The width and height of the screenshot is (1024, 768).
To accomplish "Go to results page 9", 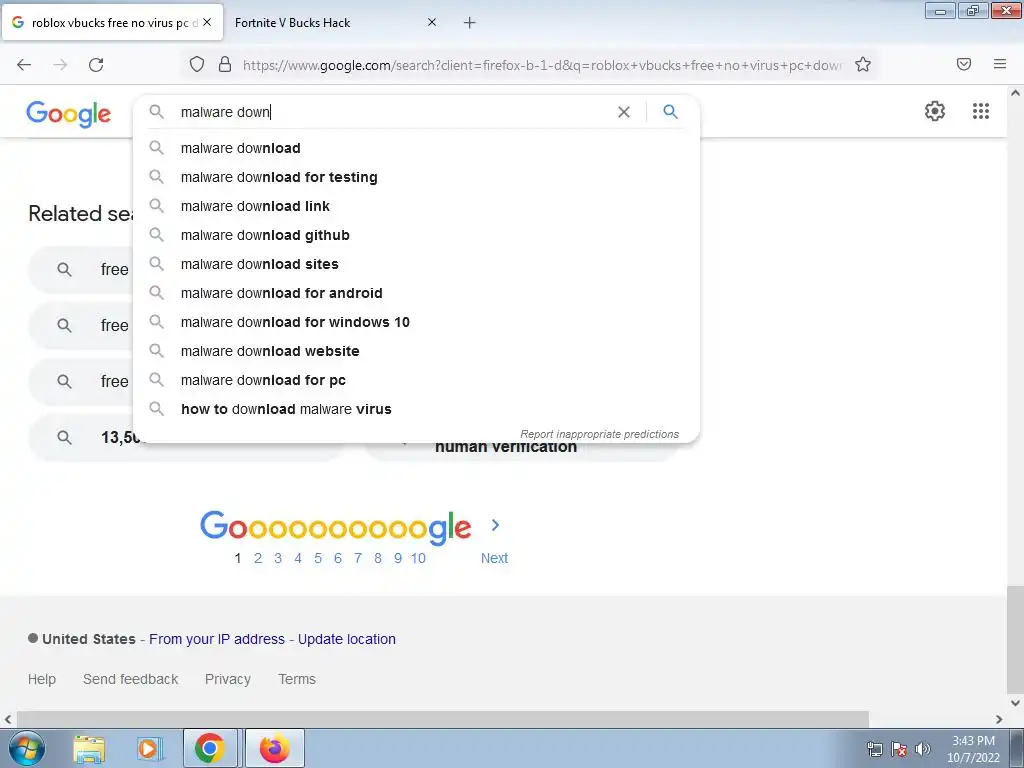I will (398, 558).
